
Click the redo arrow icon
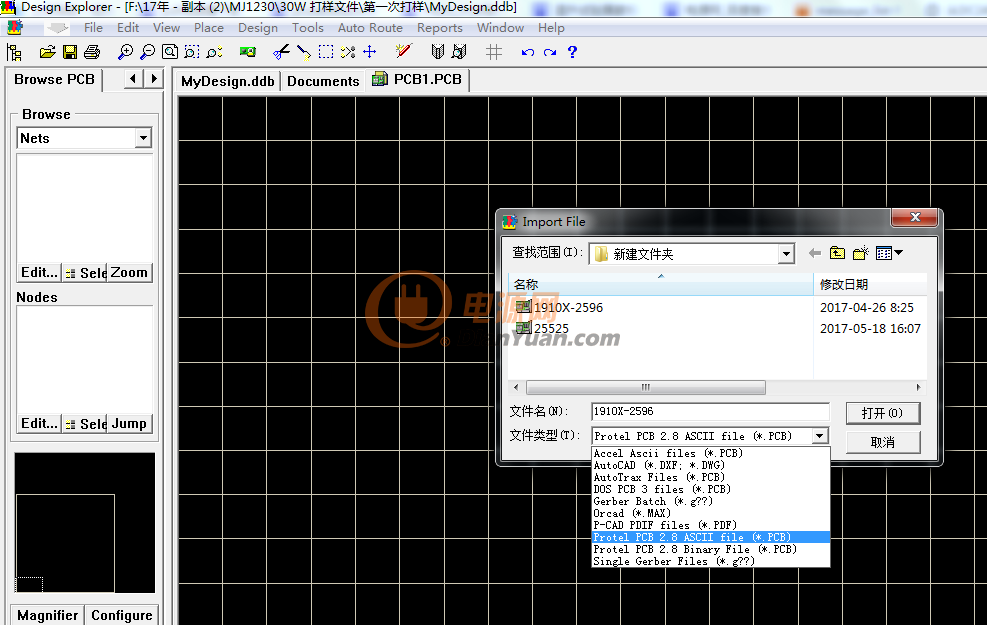tap(550, 52)
